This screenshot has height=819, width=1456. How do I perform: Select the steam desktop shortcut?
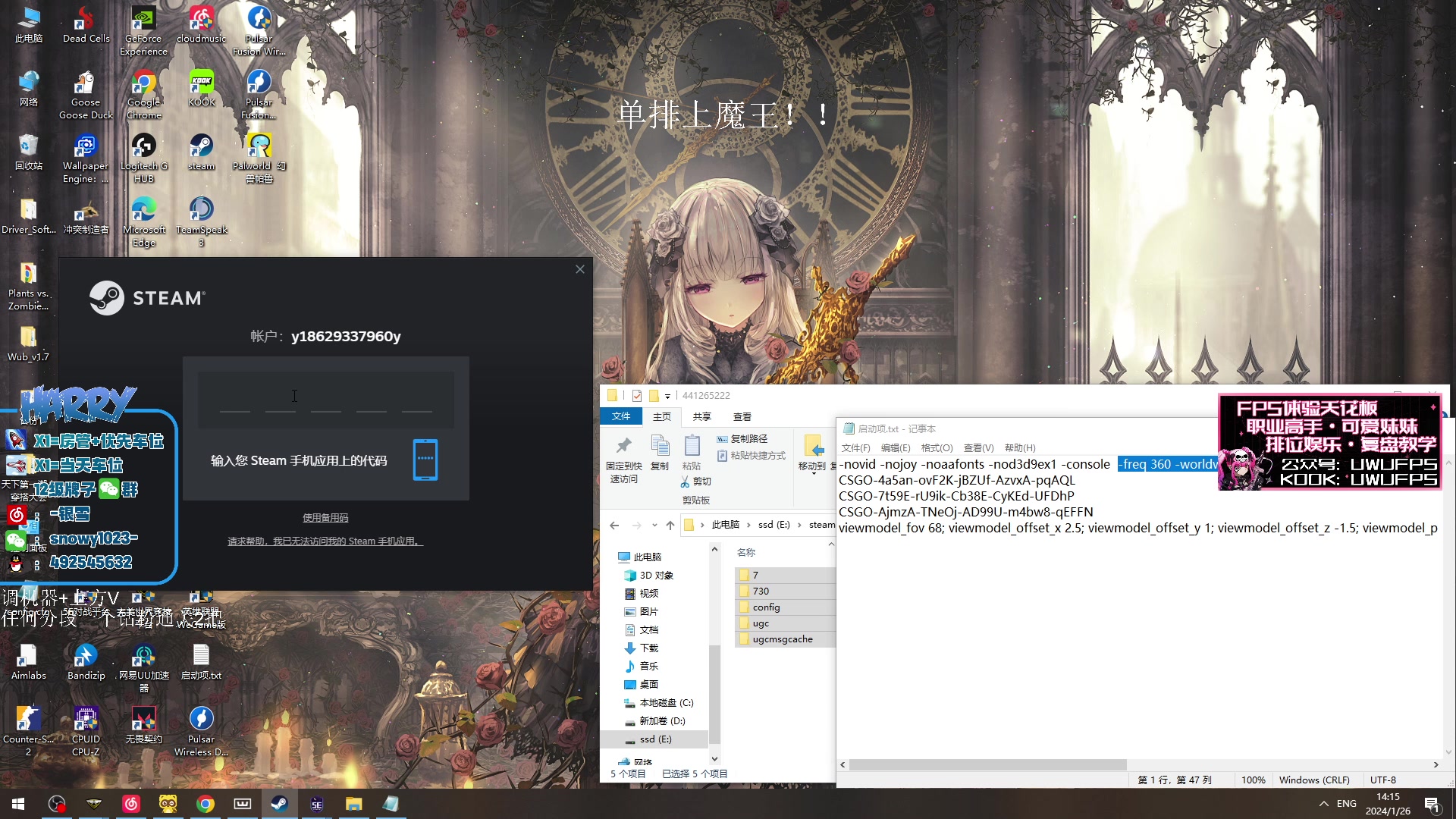[201, 152]
